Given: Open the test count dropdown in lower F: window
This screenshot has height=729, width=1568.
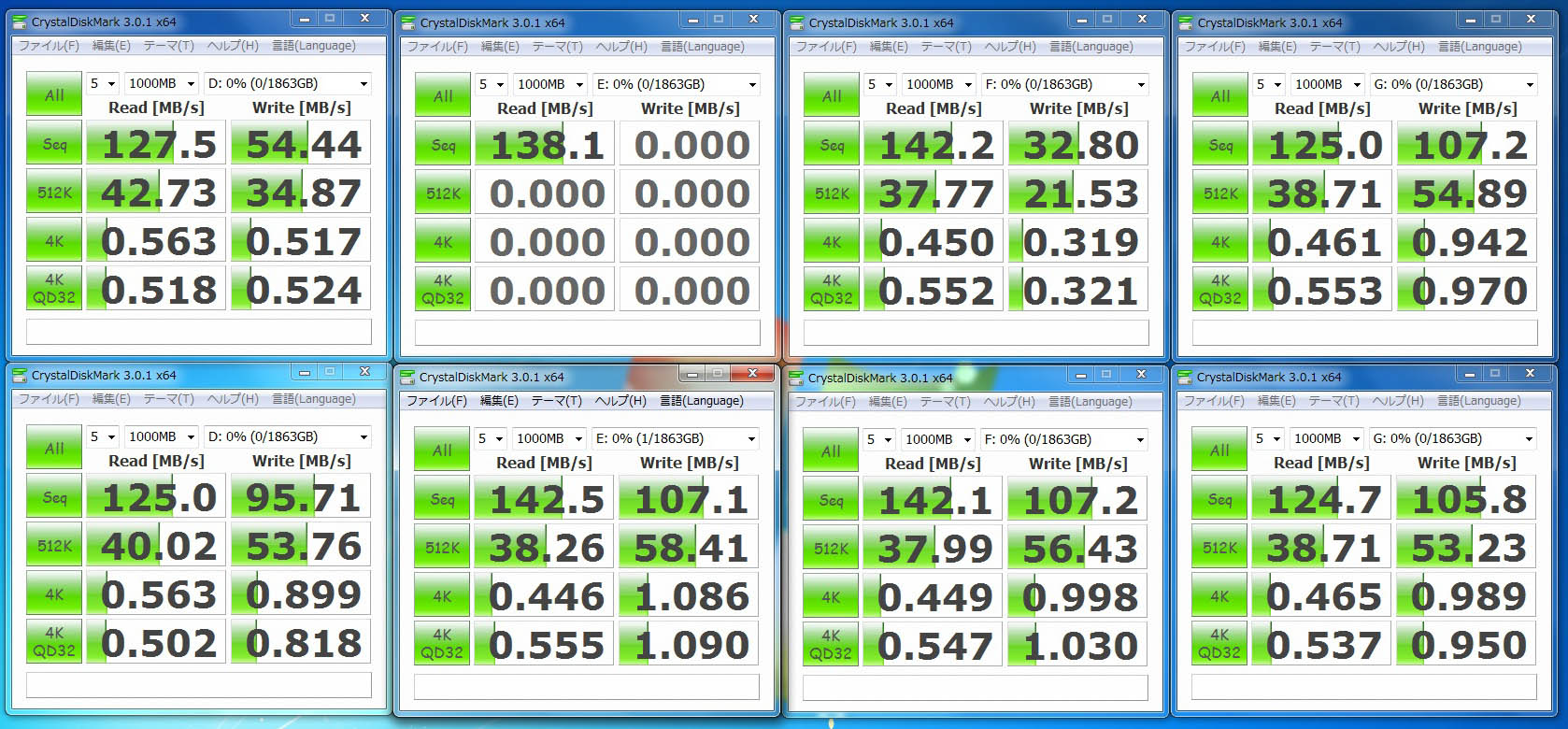Looking at the screenshot, I should pyautogui.click(x=879, y=439).
